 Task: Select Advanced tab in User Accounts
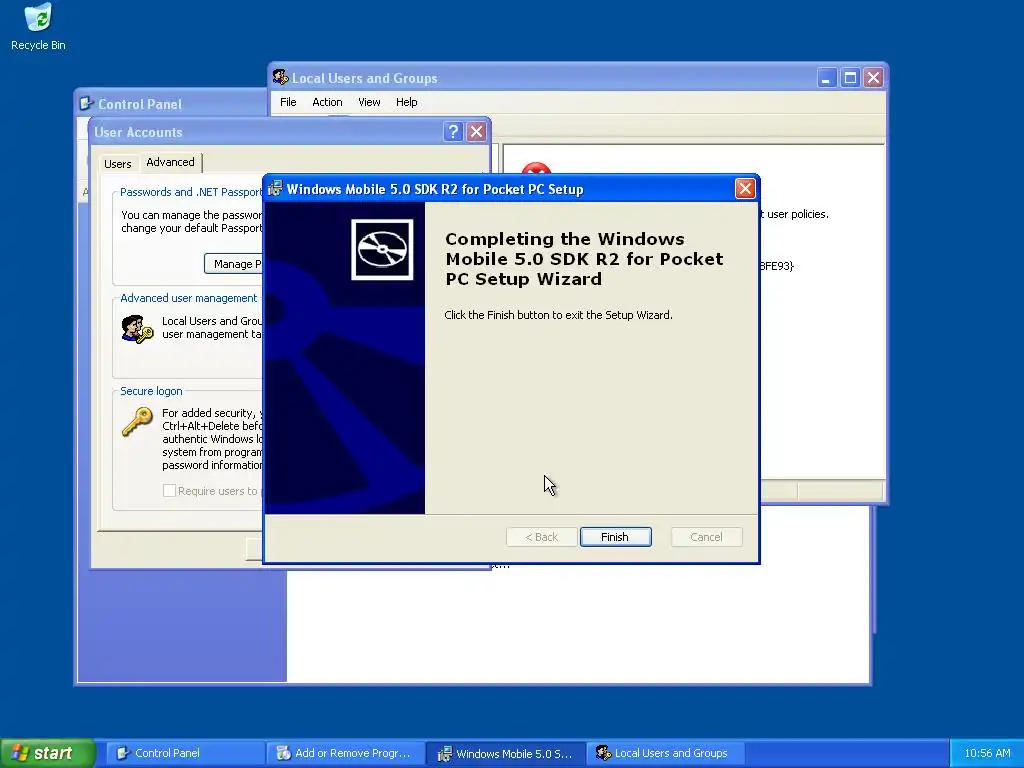(170, 162)
